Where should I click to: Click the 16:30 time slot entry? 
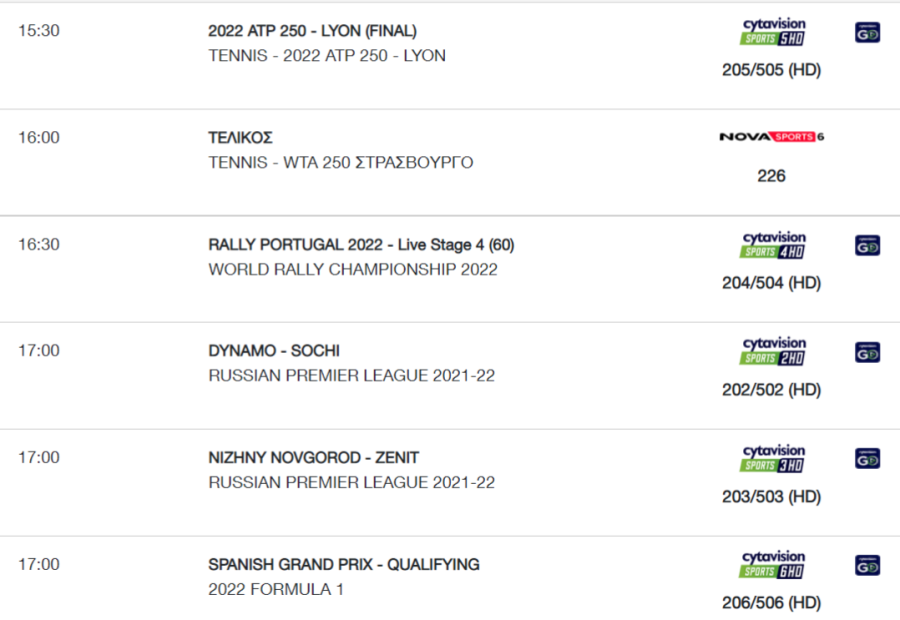39,245
